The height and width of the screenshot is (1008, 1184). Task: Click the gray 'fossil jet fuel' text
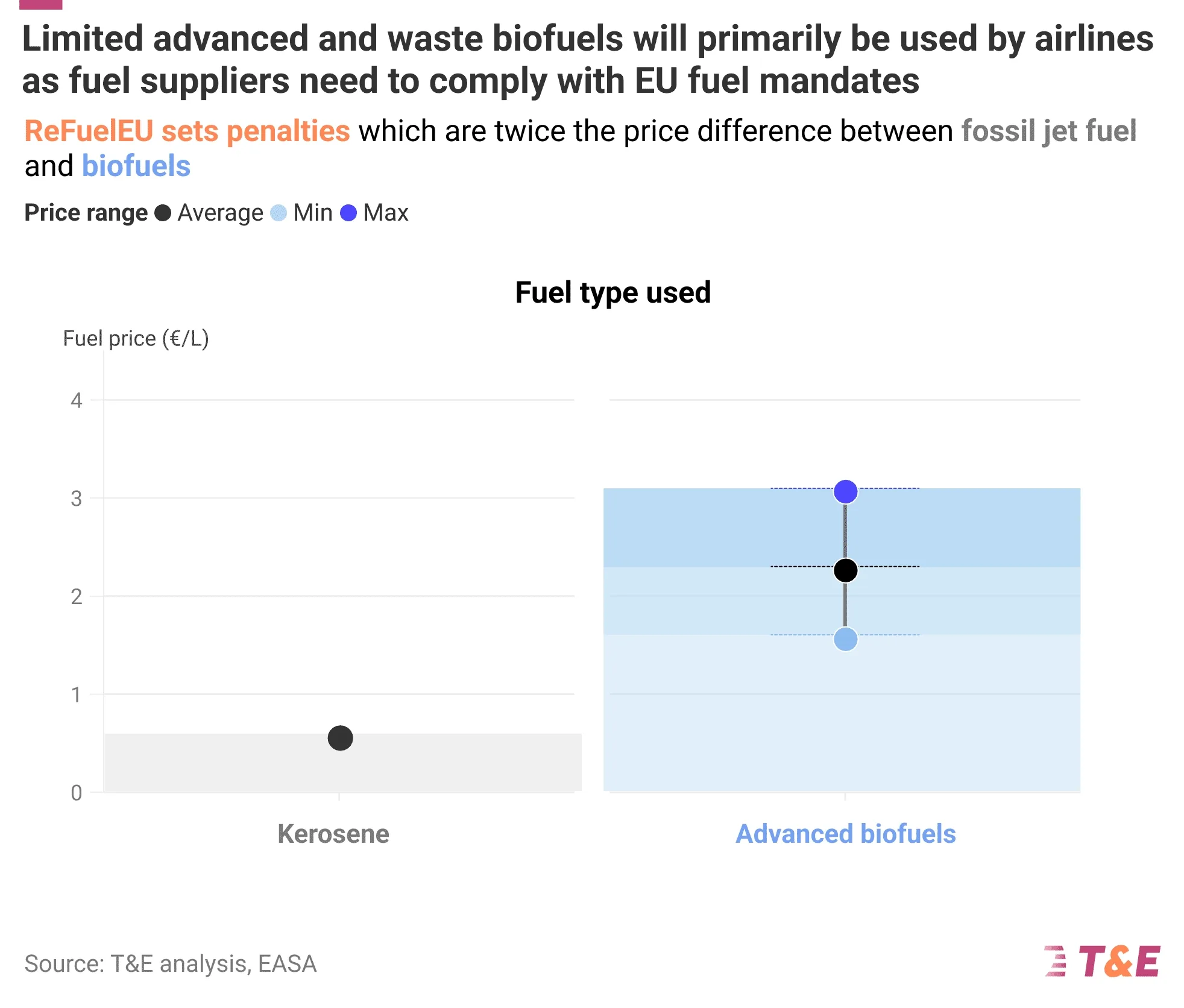point(1048,131)
